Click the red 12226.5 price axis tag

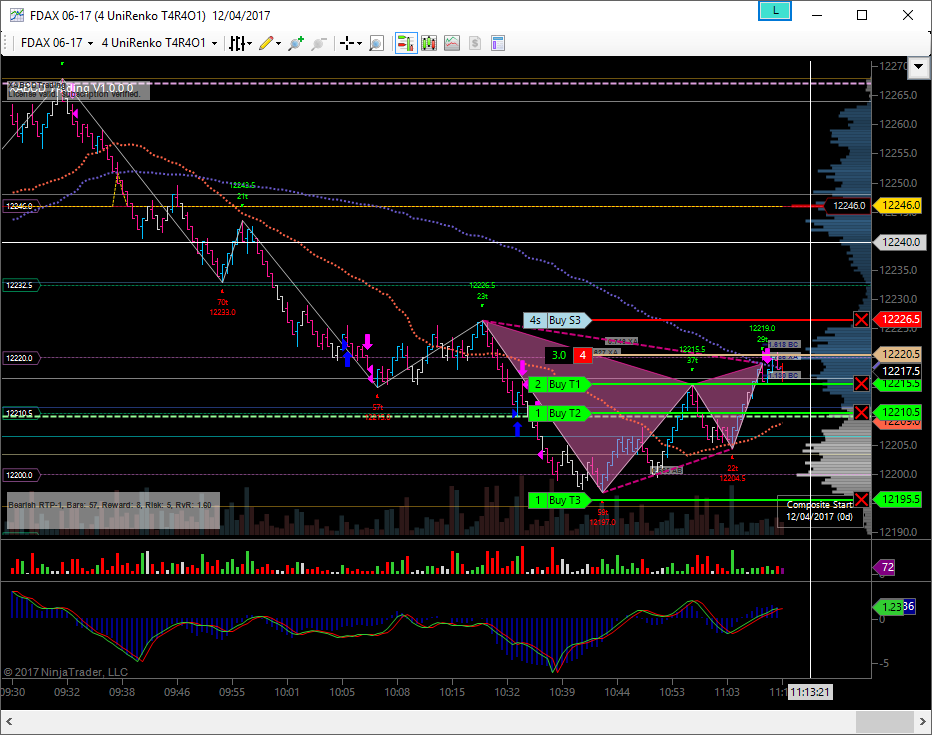point(900,319)
